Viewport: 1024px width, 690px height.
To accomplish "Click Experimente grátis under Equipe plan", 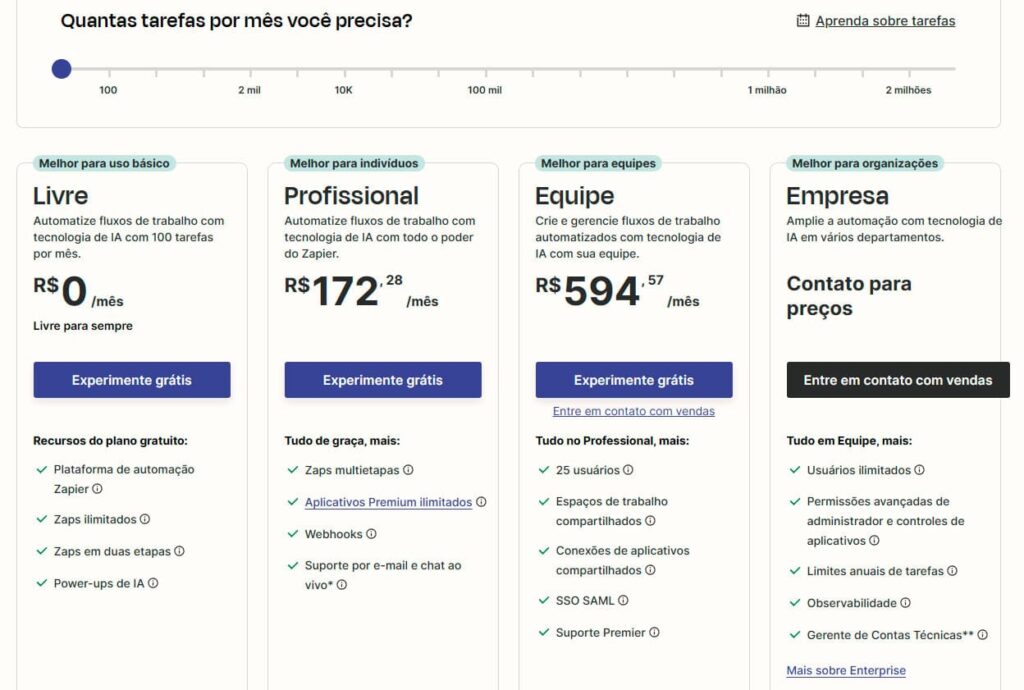I will click(x=634, y=380).
